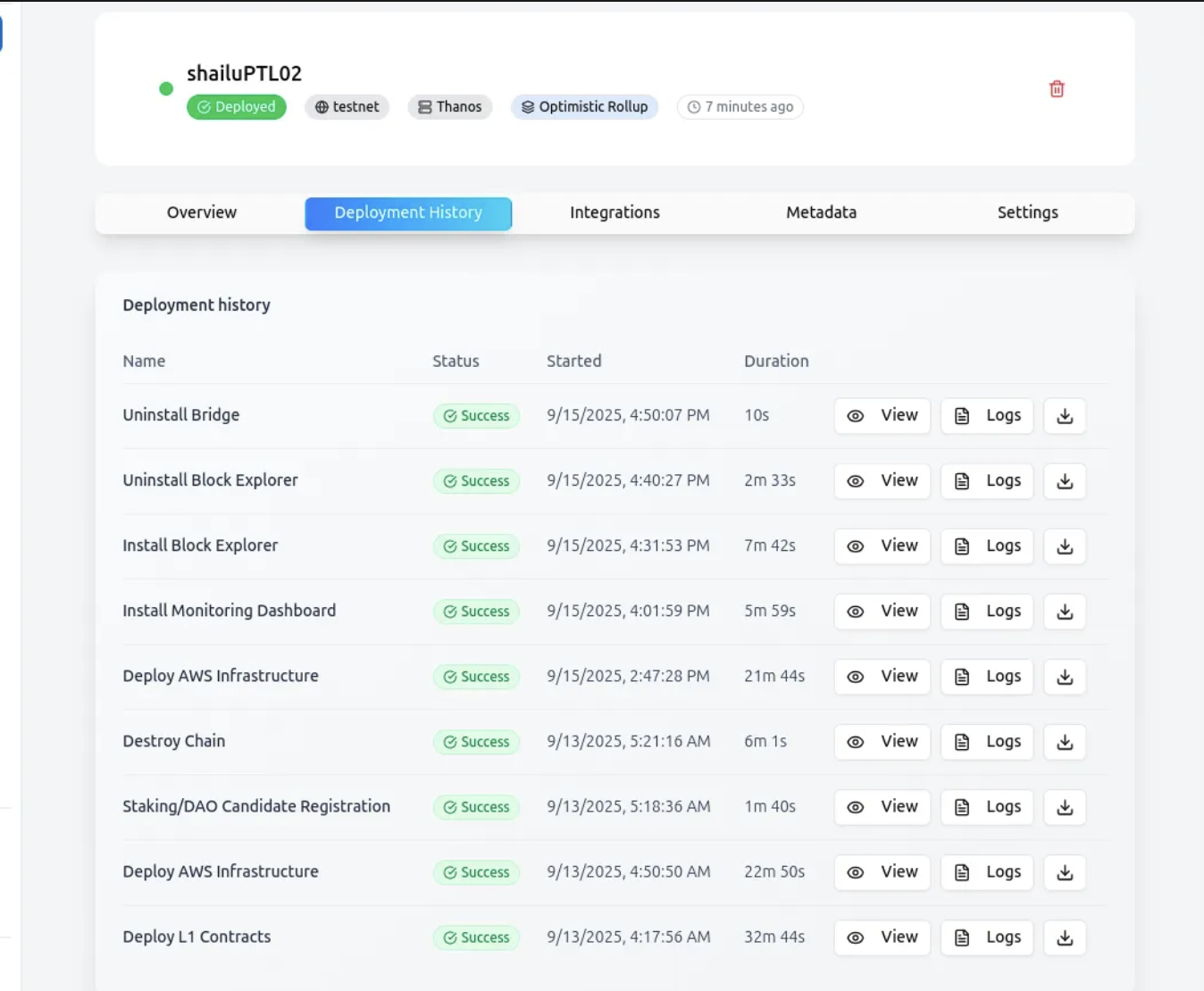Click the red trash delete icon
The height and width of the screenshot is (991, 1204).
(x=1057, y=89)
